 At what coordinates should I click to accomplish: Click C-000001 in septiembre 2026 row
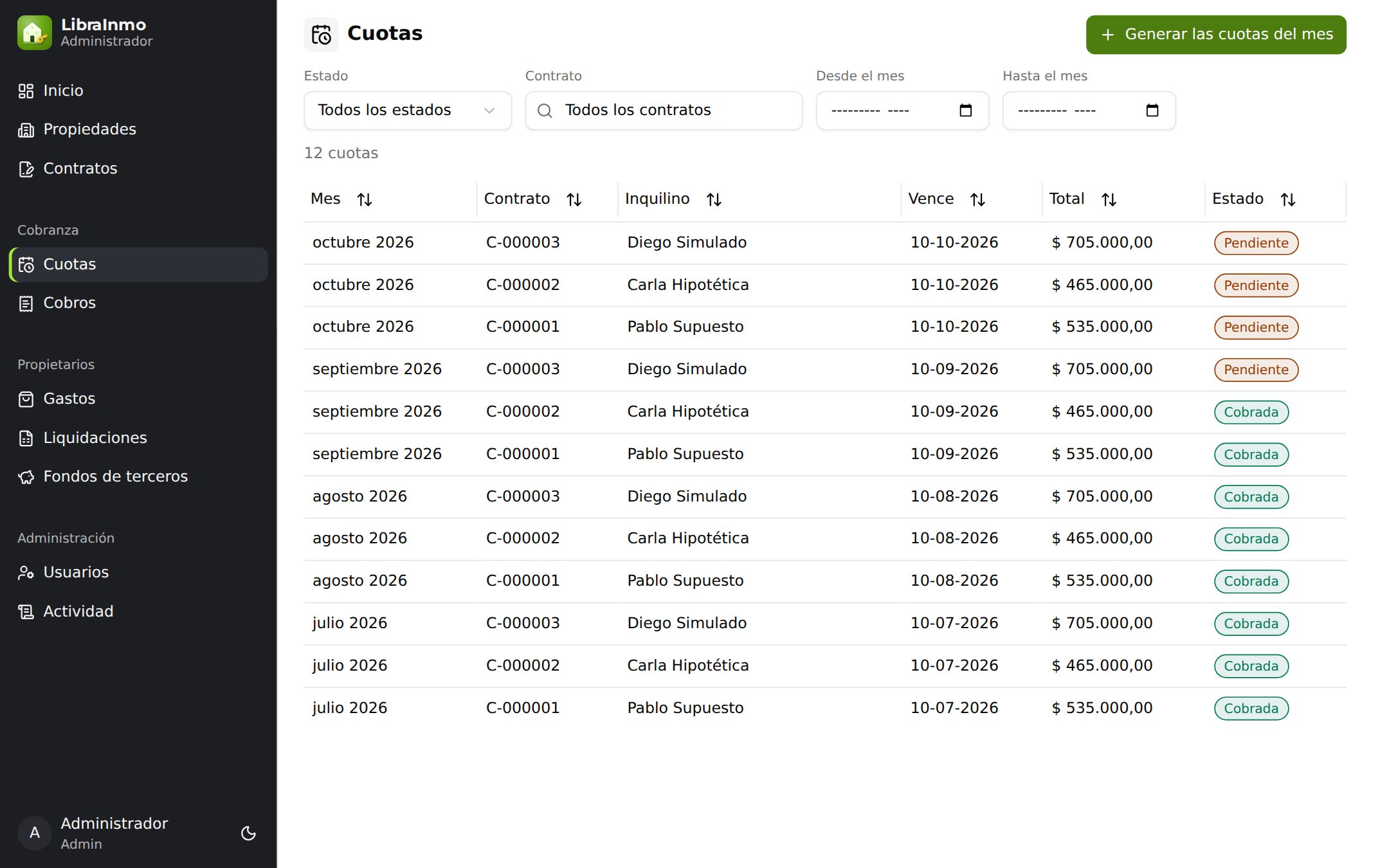[522, 454]
